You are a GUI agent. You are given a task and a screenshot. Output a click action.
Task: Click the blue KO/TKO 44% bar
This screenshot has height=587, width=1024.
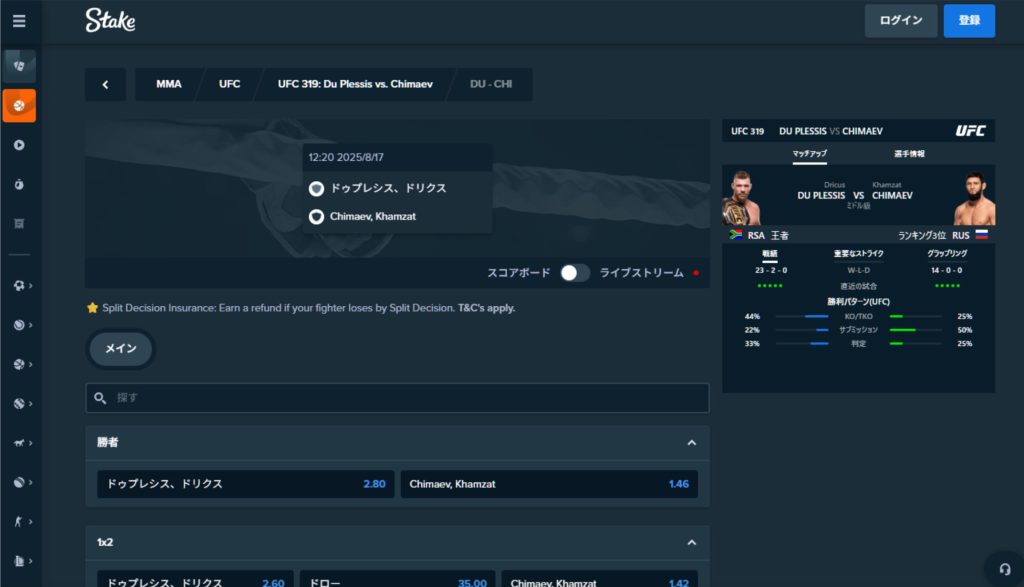coord(816,316)
